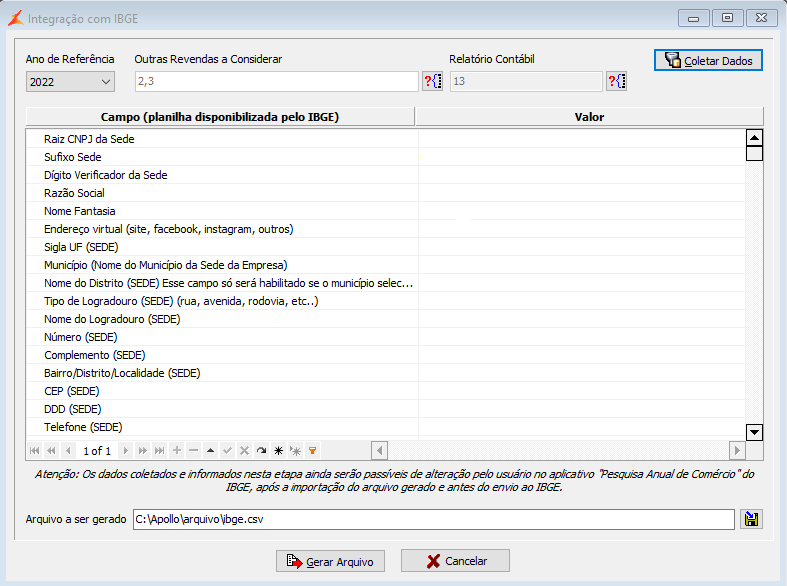Select the CEP (SEDE) row
The height and width of the screenshot is (586, 787).
coord(385,391)
